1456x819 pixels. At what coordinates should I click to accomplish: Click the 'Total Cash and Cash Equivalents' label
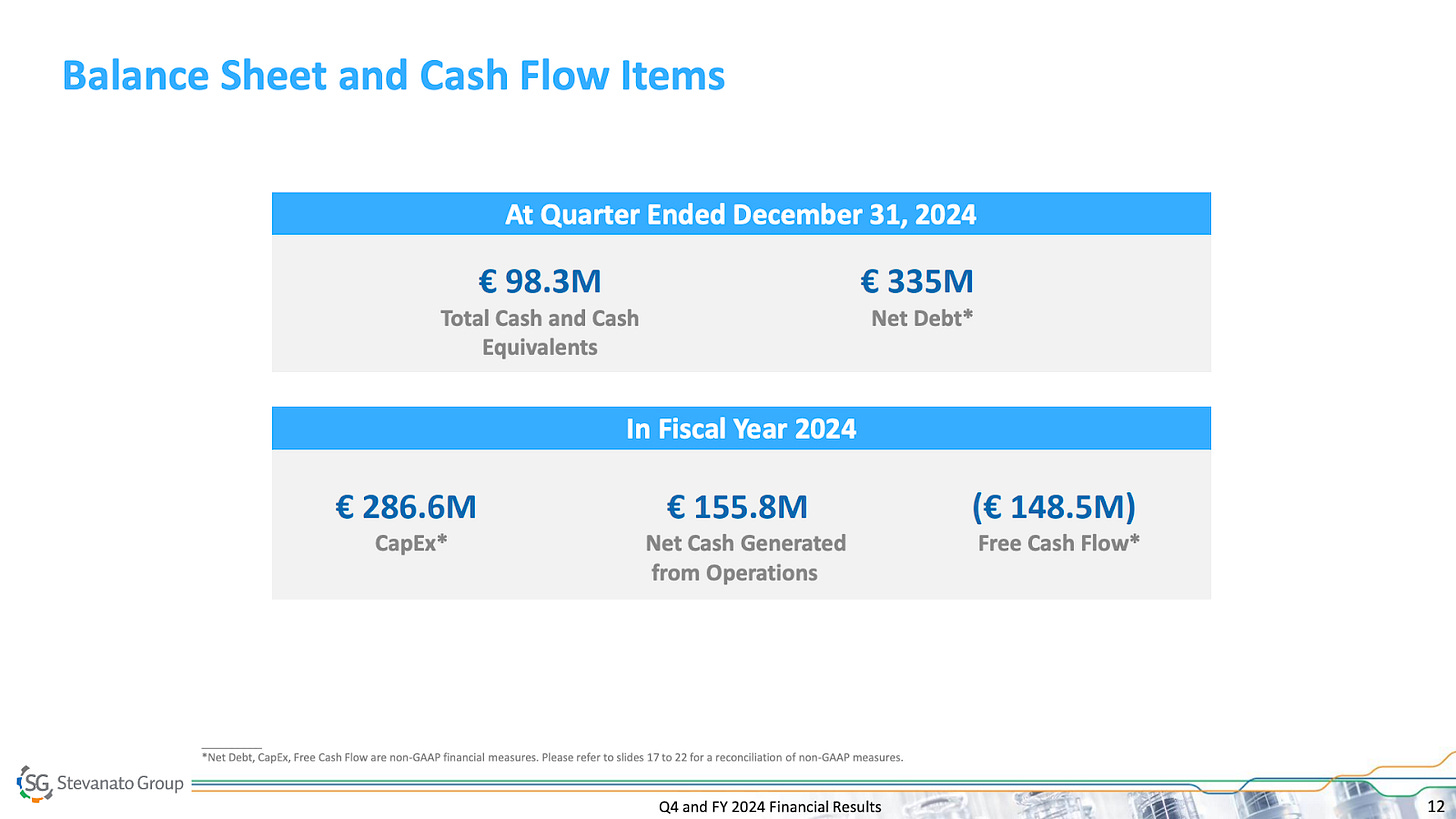point(540,333)
